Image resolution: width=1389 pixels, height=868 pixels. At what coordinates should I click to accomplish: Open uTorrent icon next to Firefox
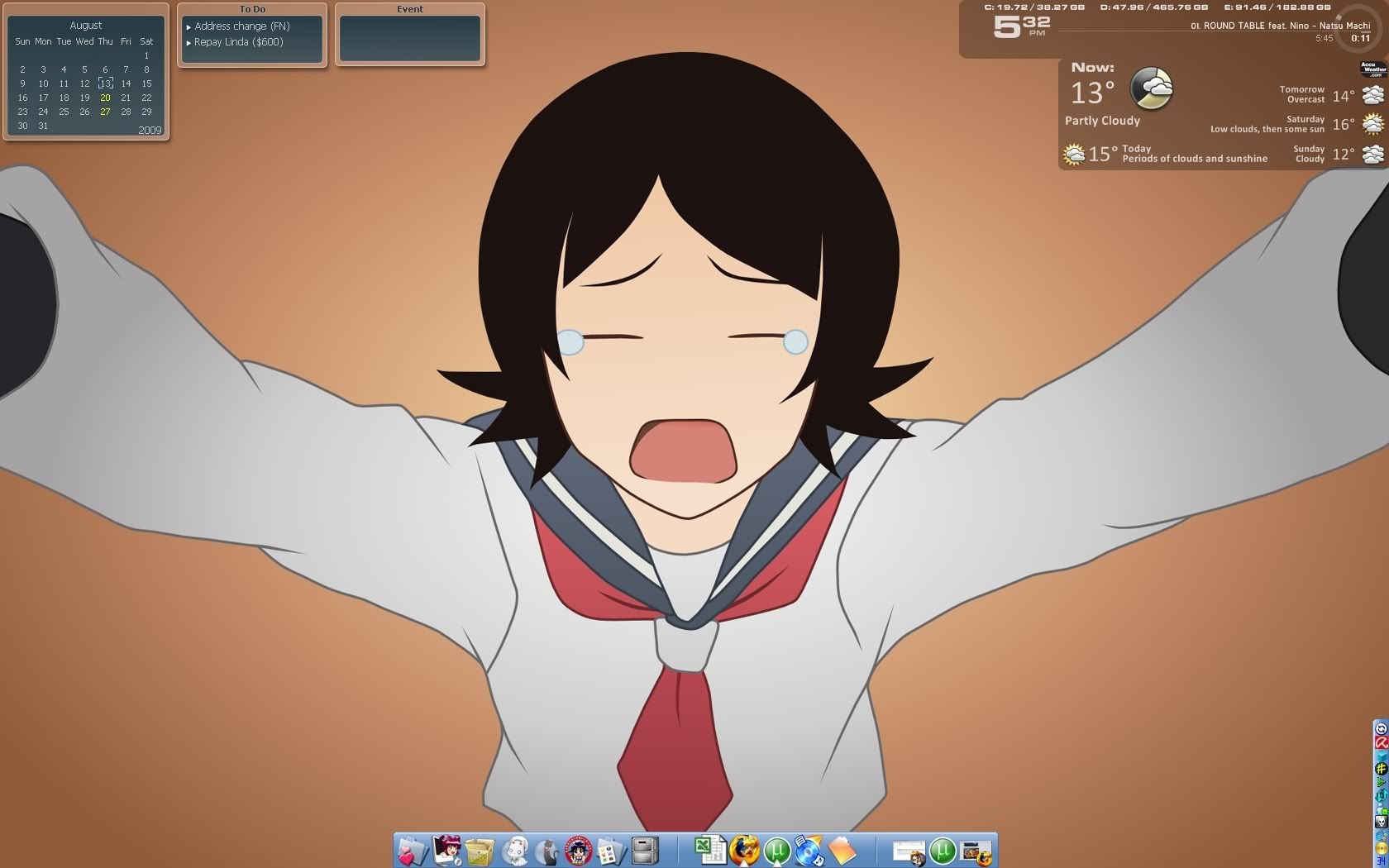coord(777,851)
